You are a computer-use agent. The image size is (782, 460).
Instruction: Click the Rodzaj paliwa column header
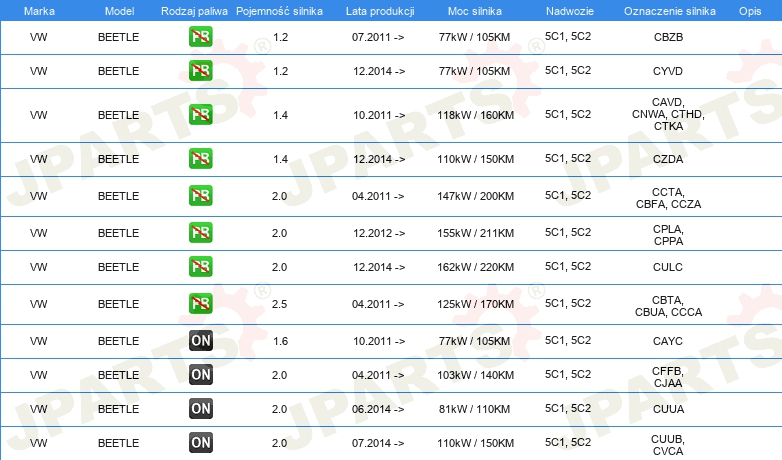194,11
